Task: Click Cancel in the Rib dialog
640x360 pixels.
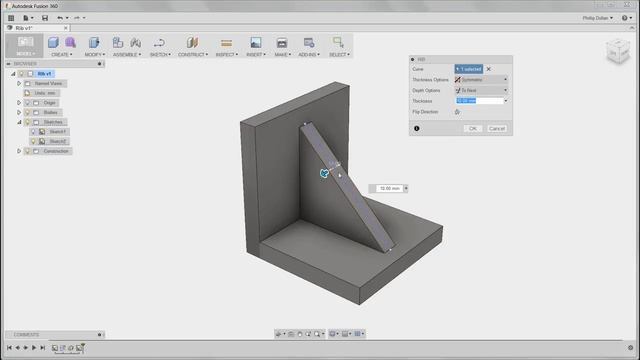Action: tap(497, 129)
